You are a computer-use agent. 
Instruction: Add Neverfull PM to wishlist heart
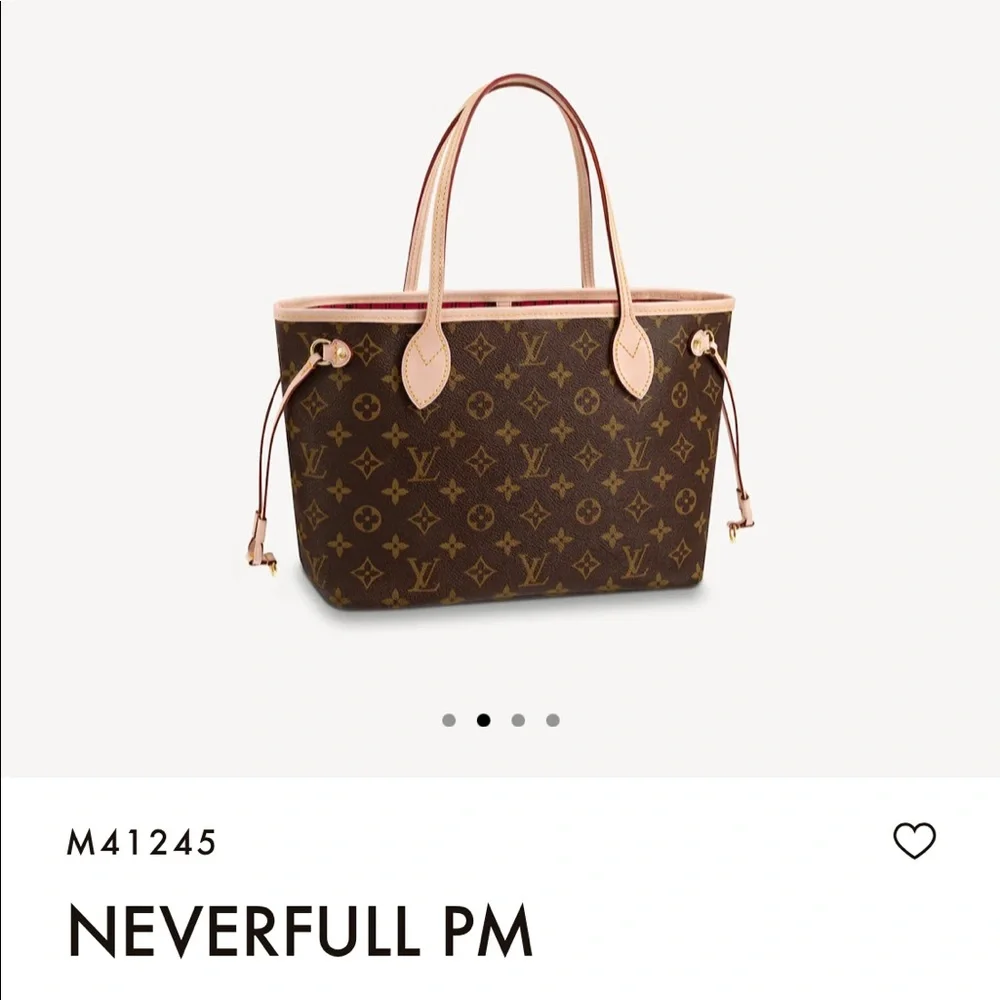pos(914,841)
